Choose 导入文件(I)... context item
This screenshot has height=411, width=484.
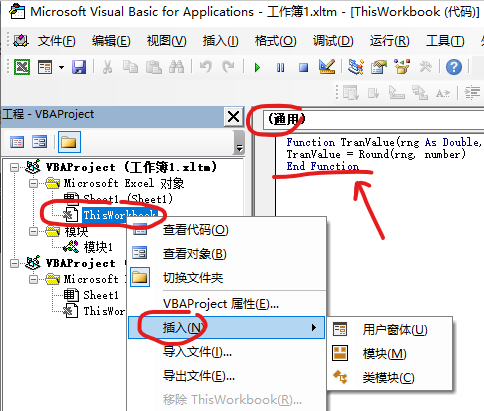point(227,352)
